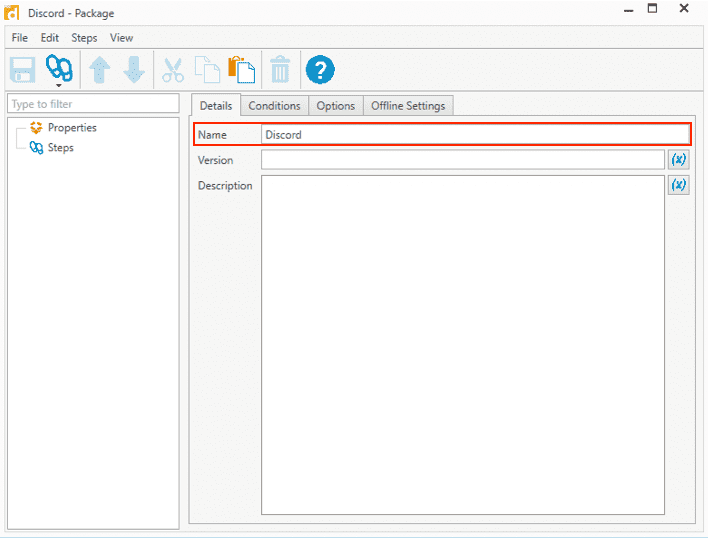Click the variable (x) button beside Description
Screen dimensions: 708x538
pyautogui.click(x=678, y=185)
